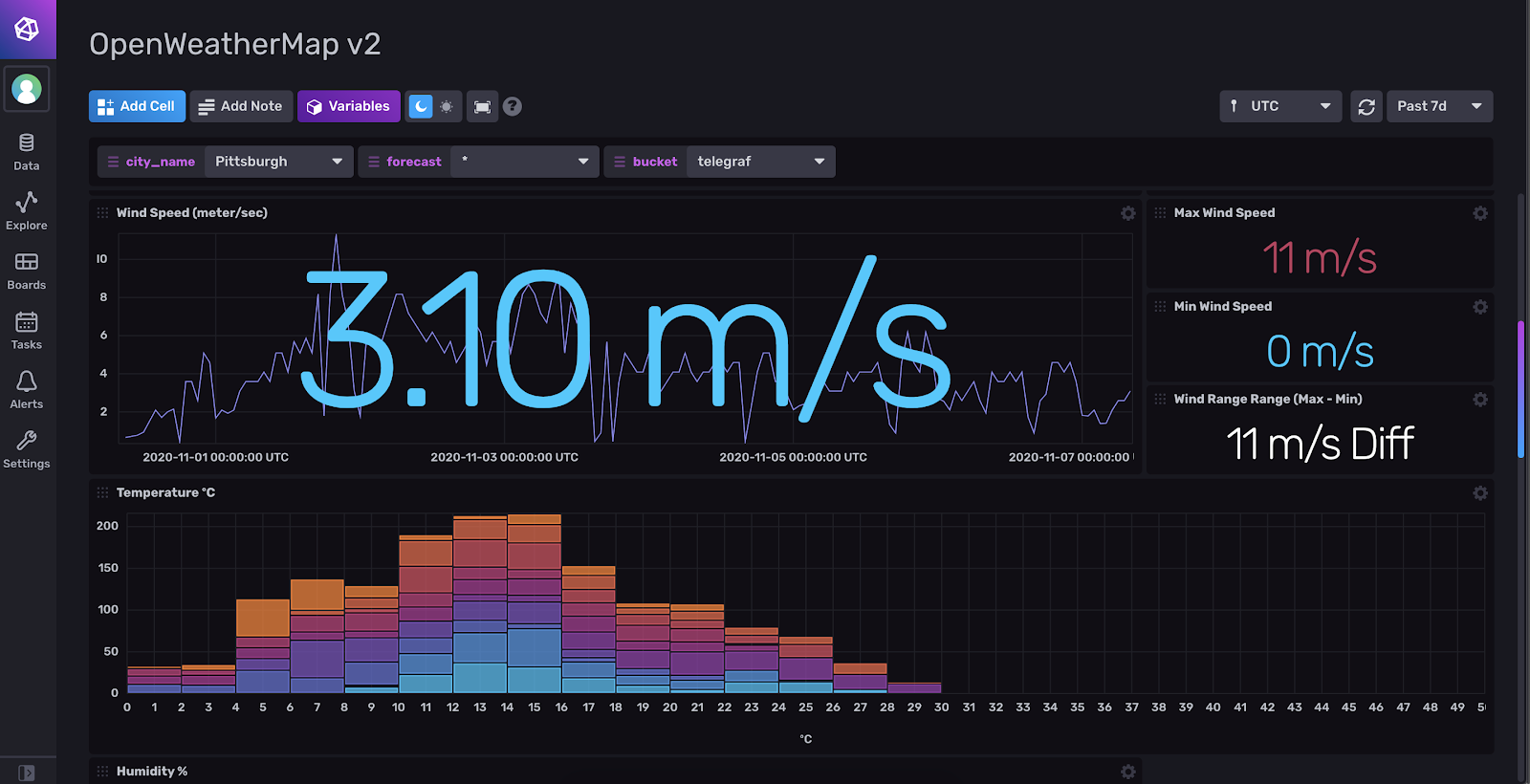Enter presentation mode with fullscreen icon
Viewport: 1530px width, 784px height.
coord(483,106)
